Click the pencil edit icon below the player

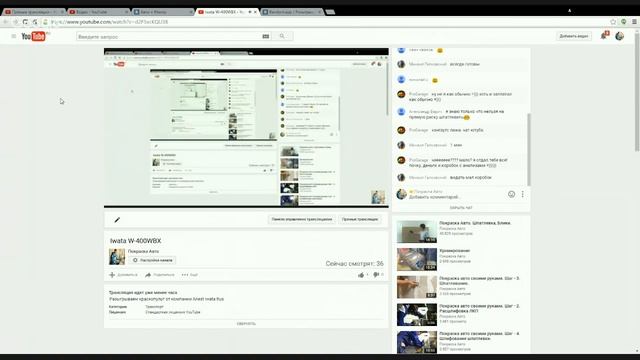(x=117, y=220)
